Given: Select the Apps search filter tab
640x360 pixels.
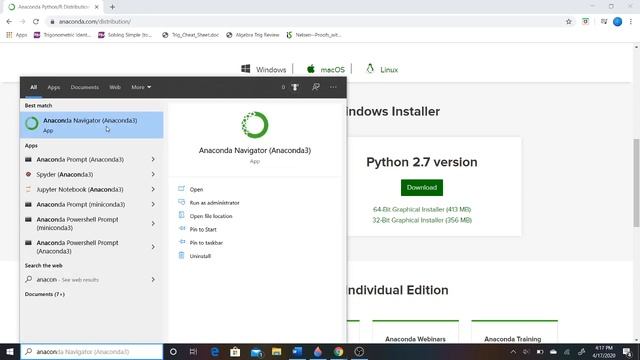Looking at the screenshot, I should tap(53, 87).
